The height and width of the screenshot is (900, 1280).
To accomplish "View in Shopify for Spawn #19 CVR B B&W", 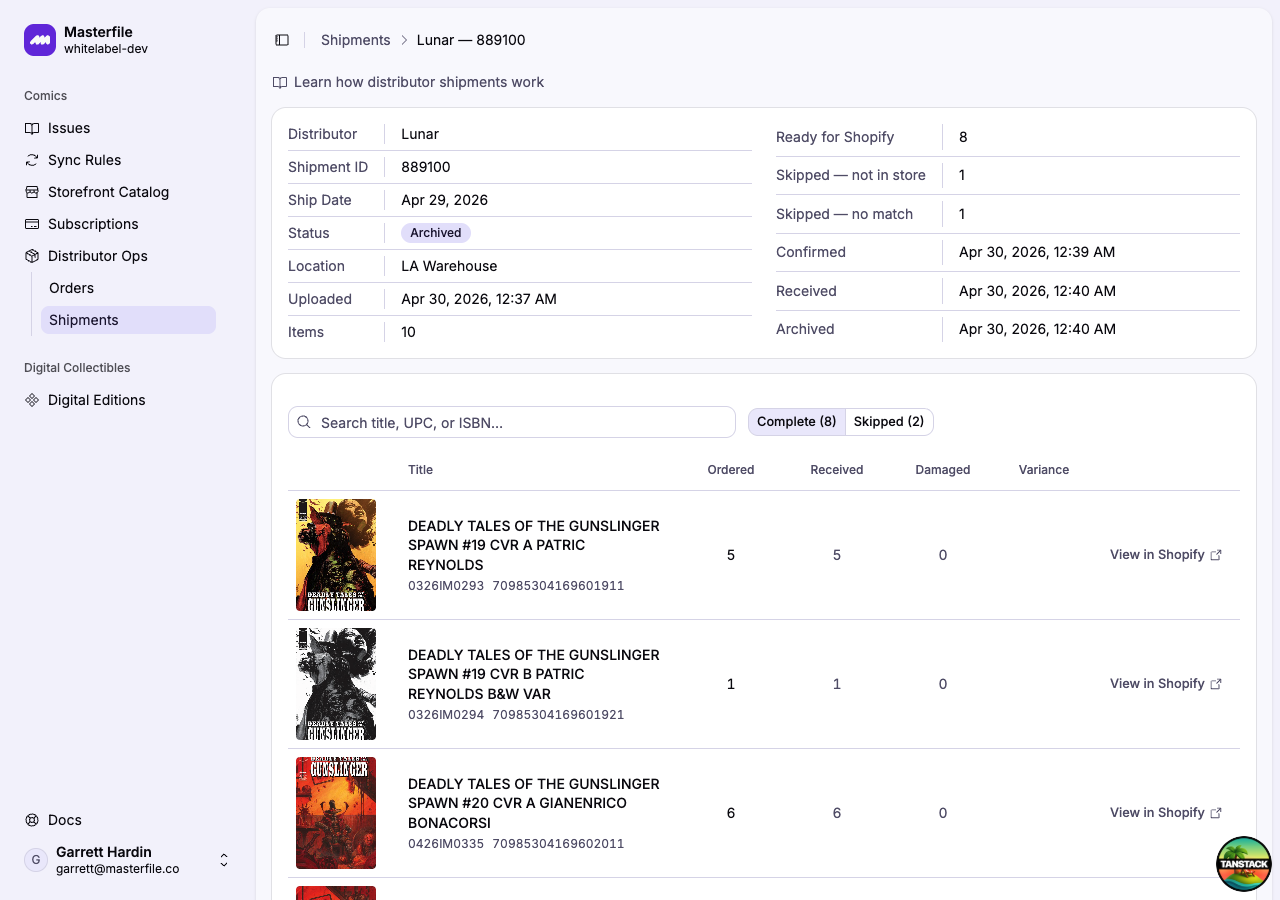I will coord(1166,684).
